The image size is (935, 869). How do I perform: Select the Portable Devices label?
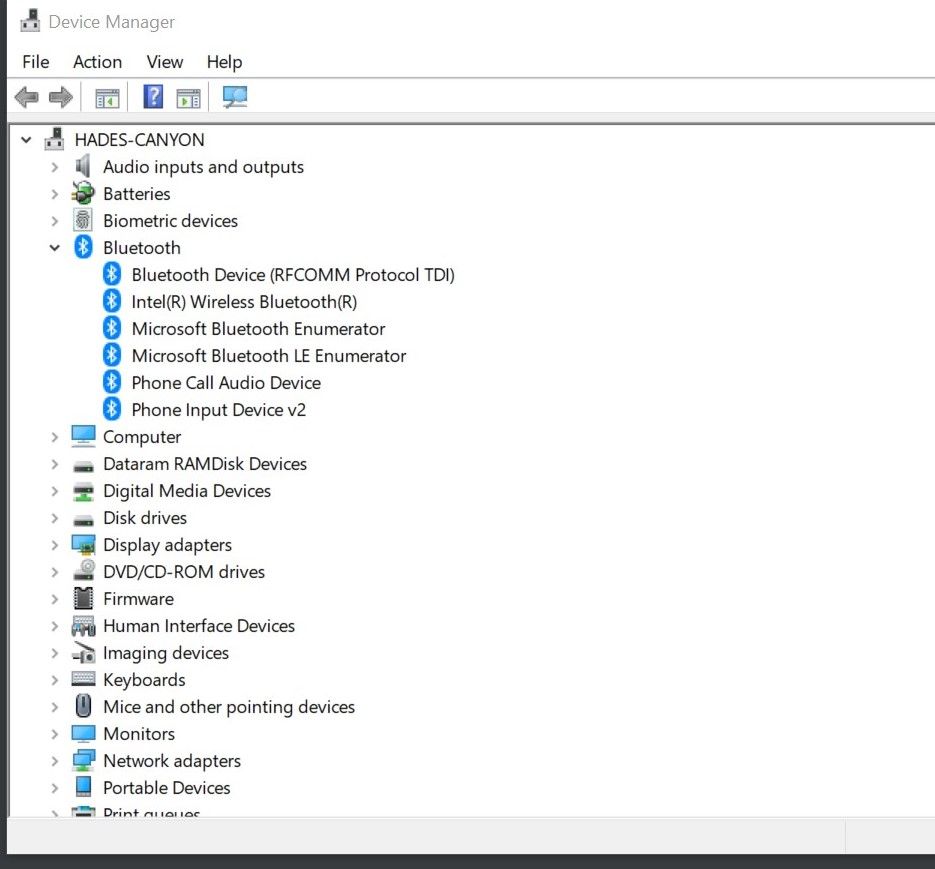tap(167, 787)
